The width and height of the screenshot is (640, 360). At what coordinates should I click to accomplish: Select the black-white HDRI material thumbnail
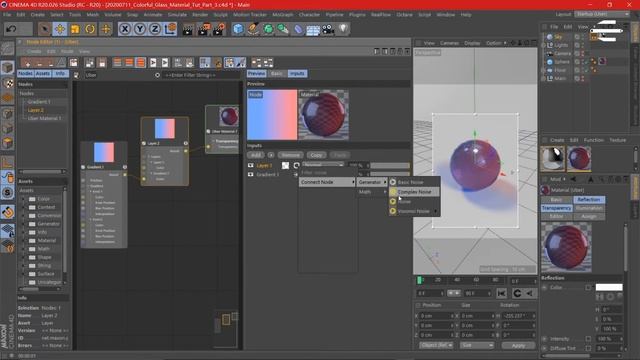pos(553,158)
